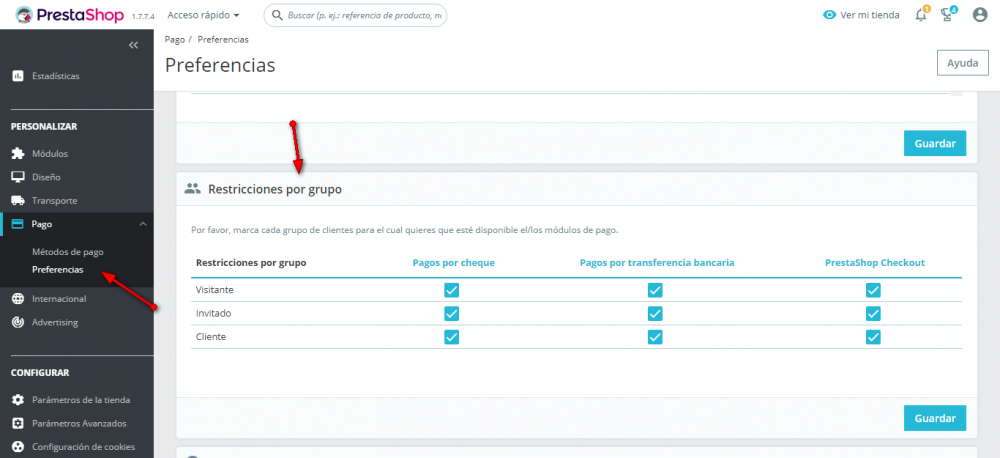Viewport: 1000px width, 458px height.
Task: Collapse the sidebar with double chevron
Action: [134, 46]
